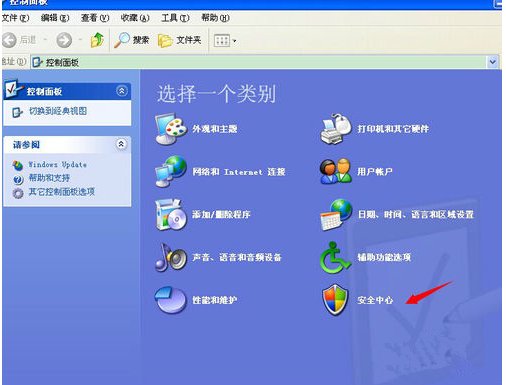The image size is (506, 385).
Task: Click the Forward arrow toolbar button
Action: point(64,40)
